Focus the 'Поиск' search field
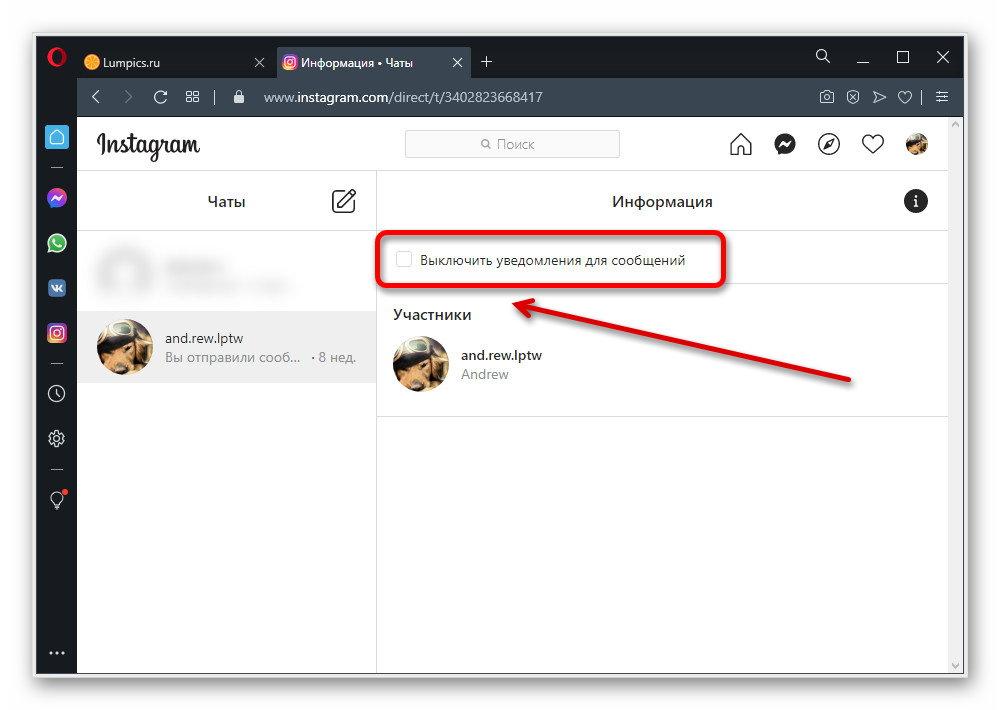 click(x=512, y=144)
